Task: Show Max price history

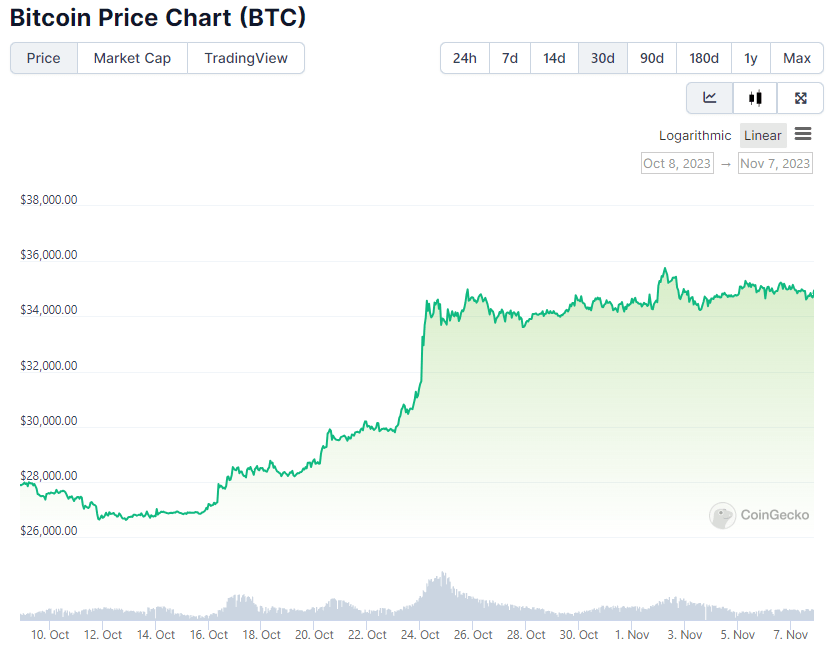Action: 797,58
